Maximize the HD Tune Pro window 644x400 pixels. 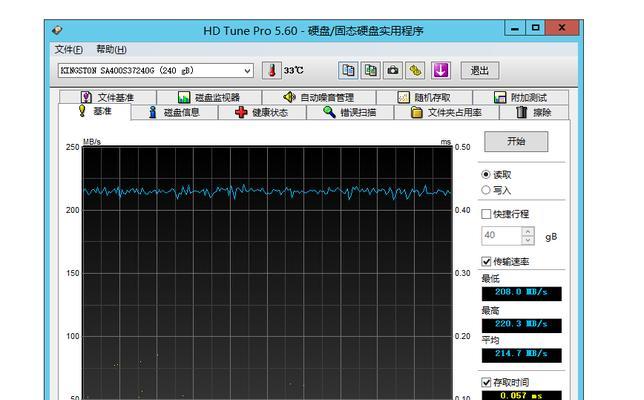coord(535,28)
